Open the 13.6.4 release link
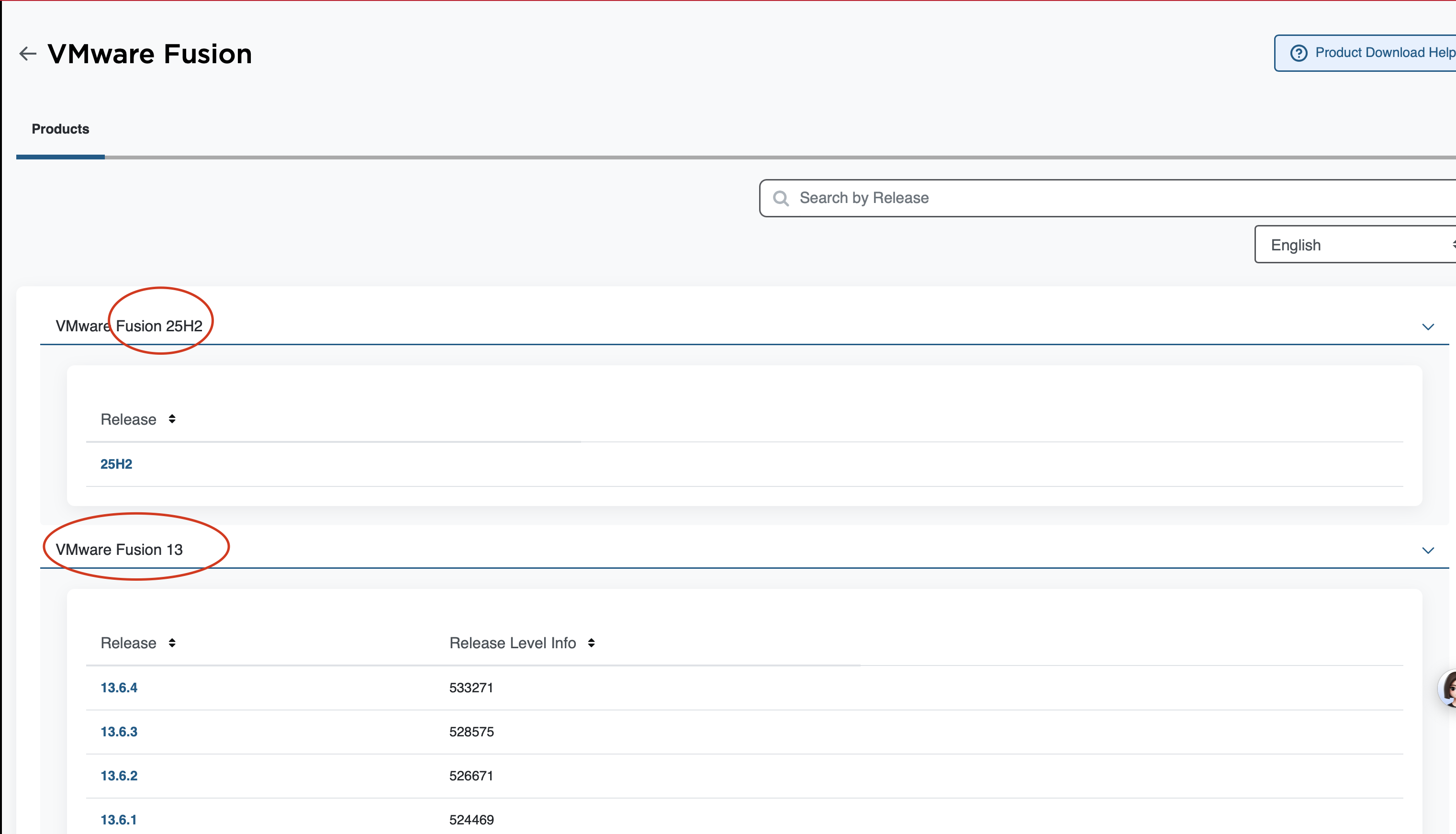Viewport: 1456px width, 834px height. (x=119, y=687)
